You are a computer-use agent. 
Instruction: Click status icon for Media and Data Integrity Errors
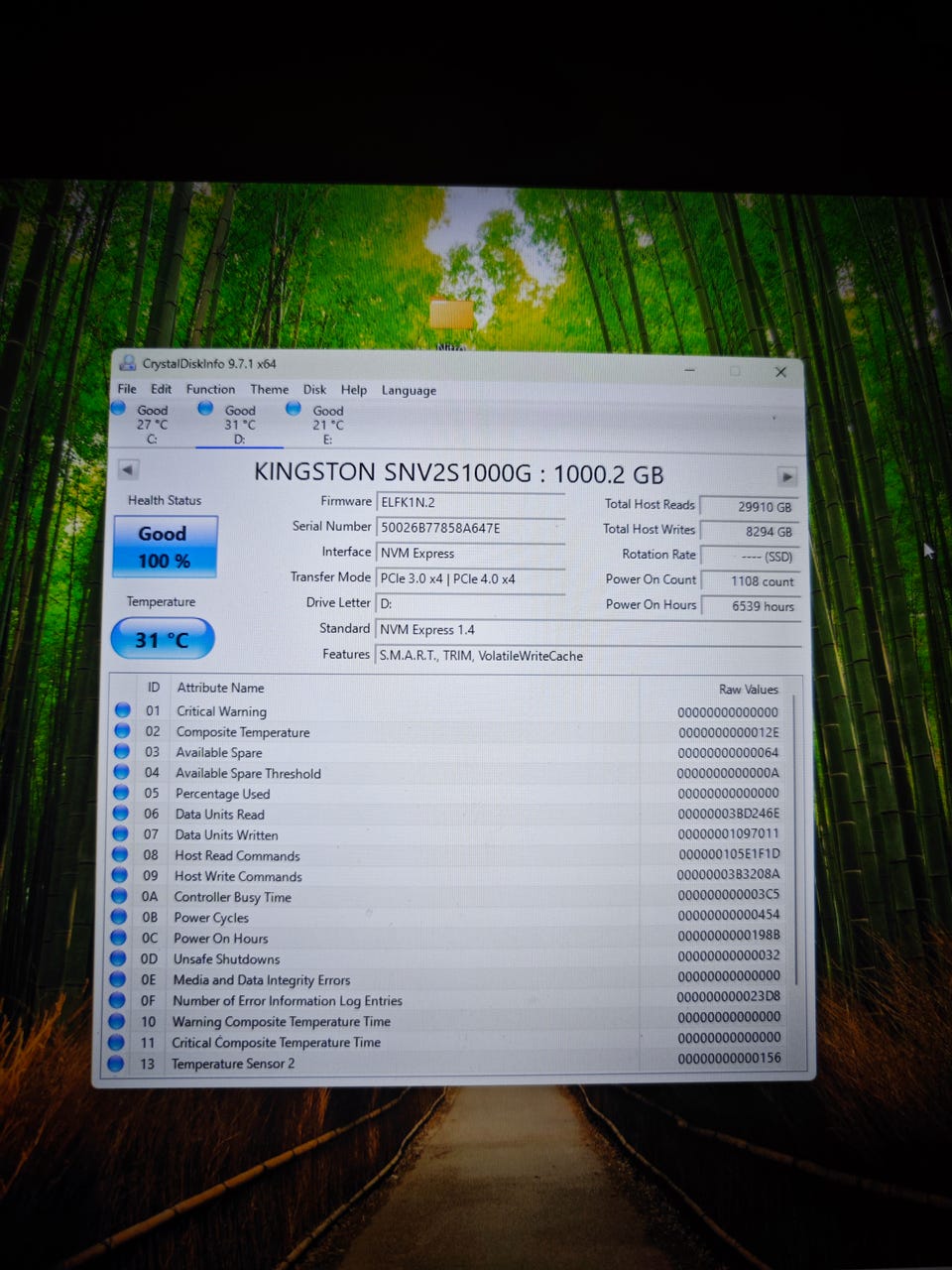[x=117, y=979]
